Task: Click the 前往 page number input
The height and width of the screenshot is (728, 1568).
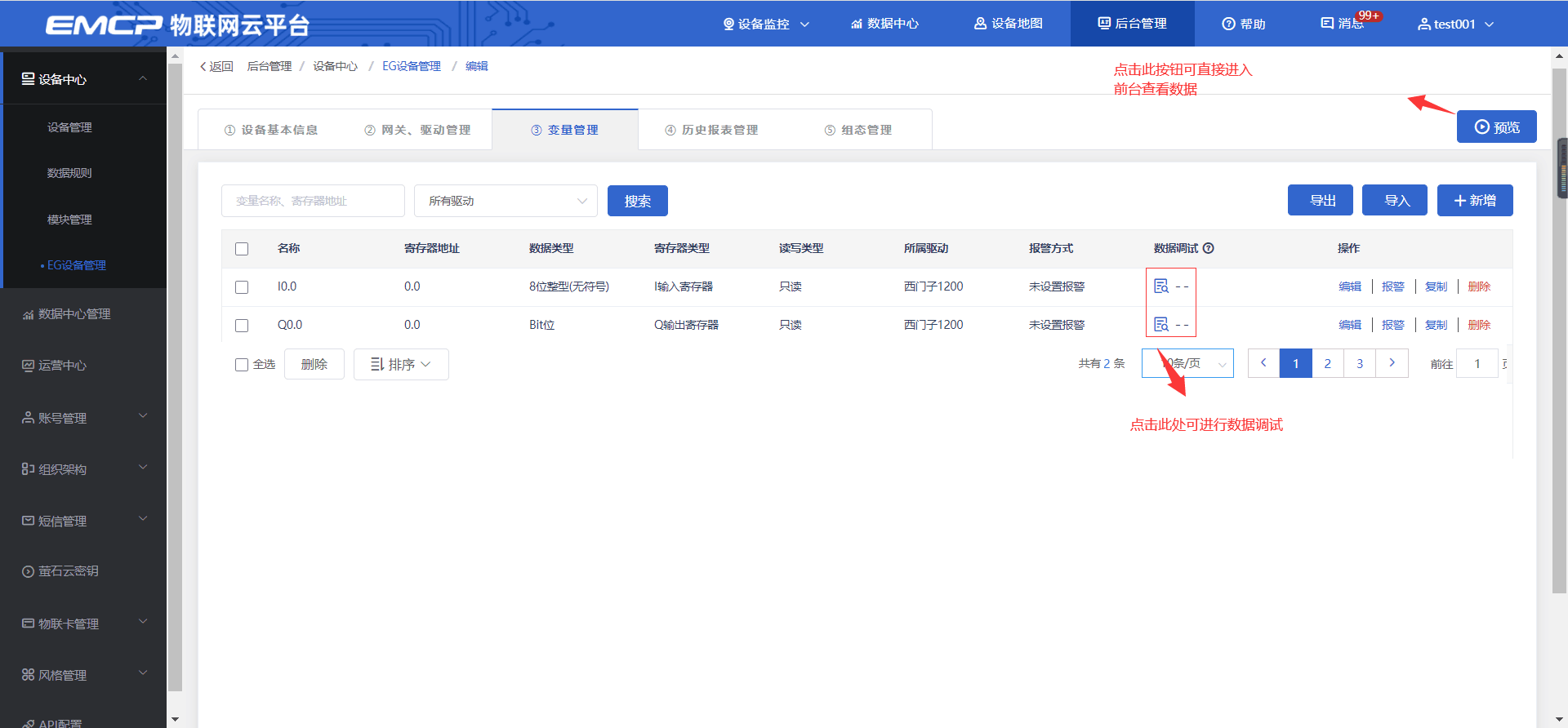Action: (1477, 363)
